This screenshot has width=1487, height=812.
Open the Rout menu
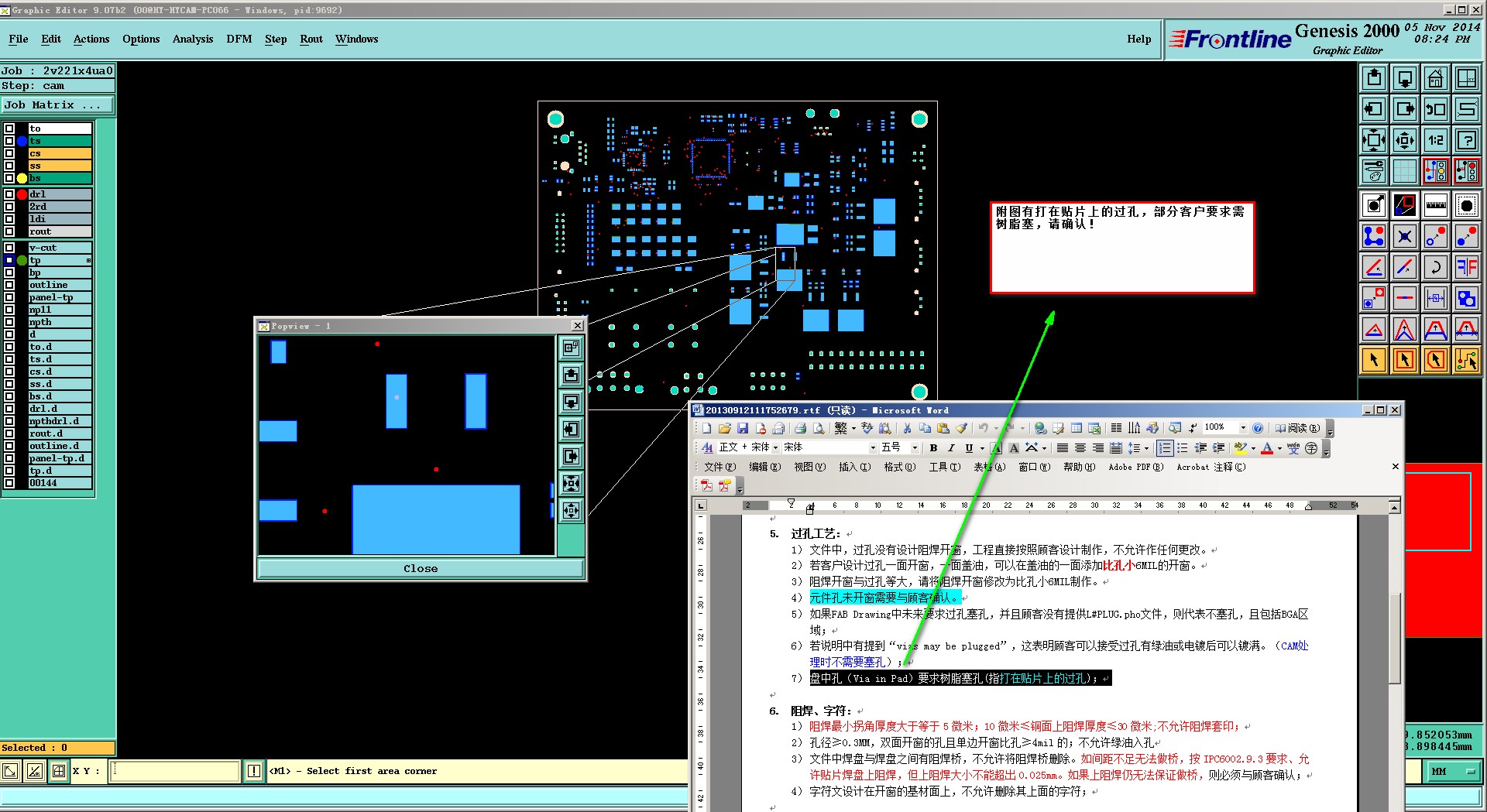[311, 39]
